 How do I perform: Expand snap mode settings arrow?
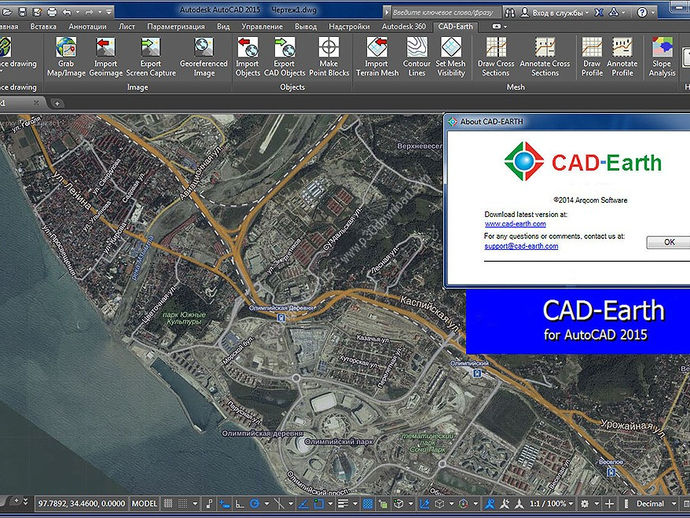[x=195, y=503]
